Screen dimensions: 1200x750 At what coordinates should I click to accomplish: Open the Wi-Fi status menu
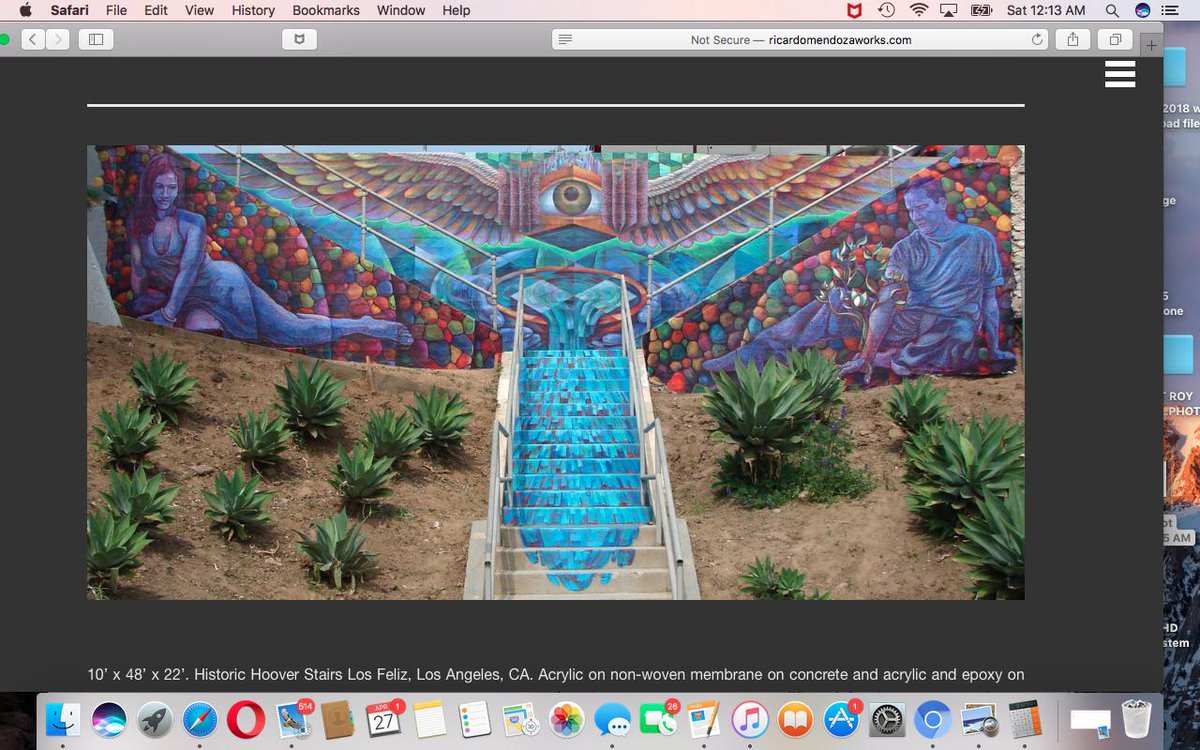(x=919, y=10)
